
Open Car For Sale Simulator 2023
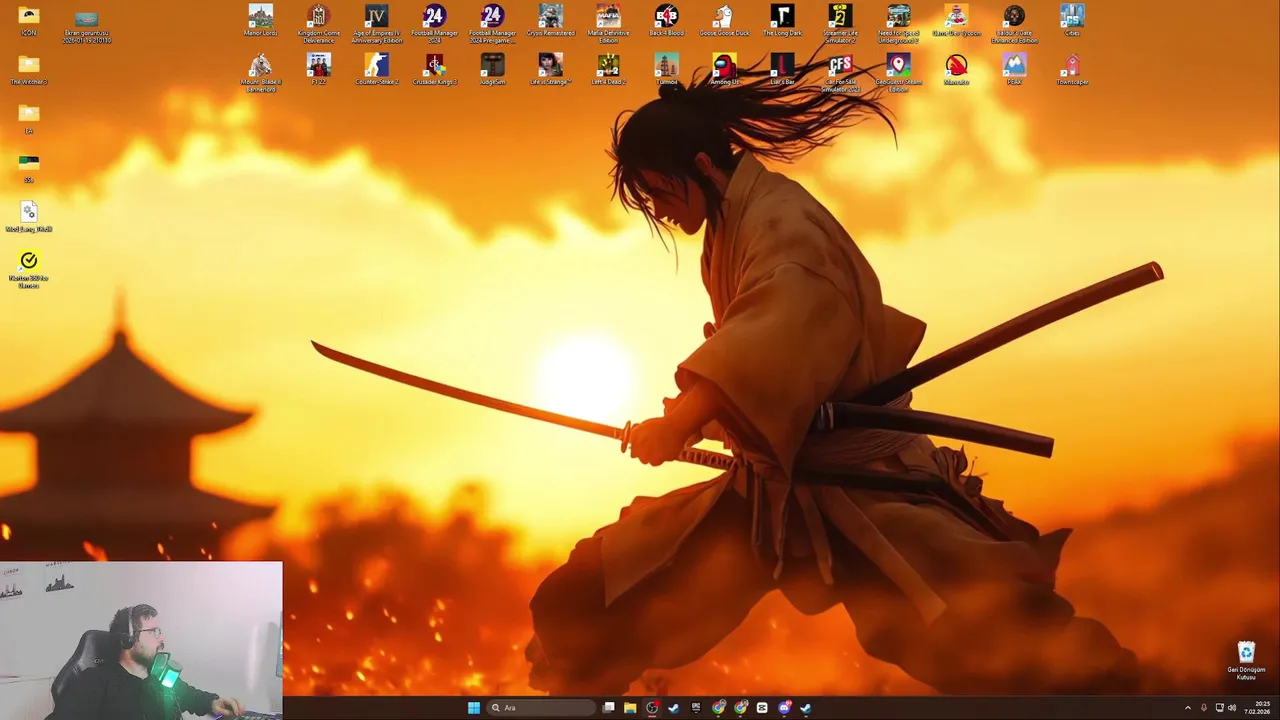click(x=840, y=72)
